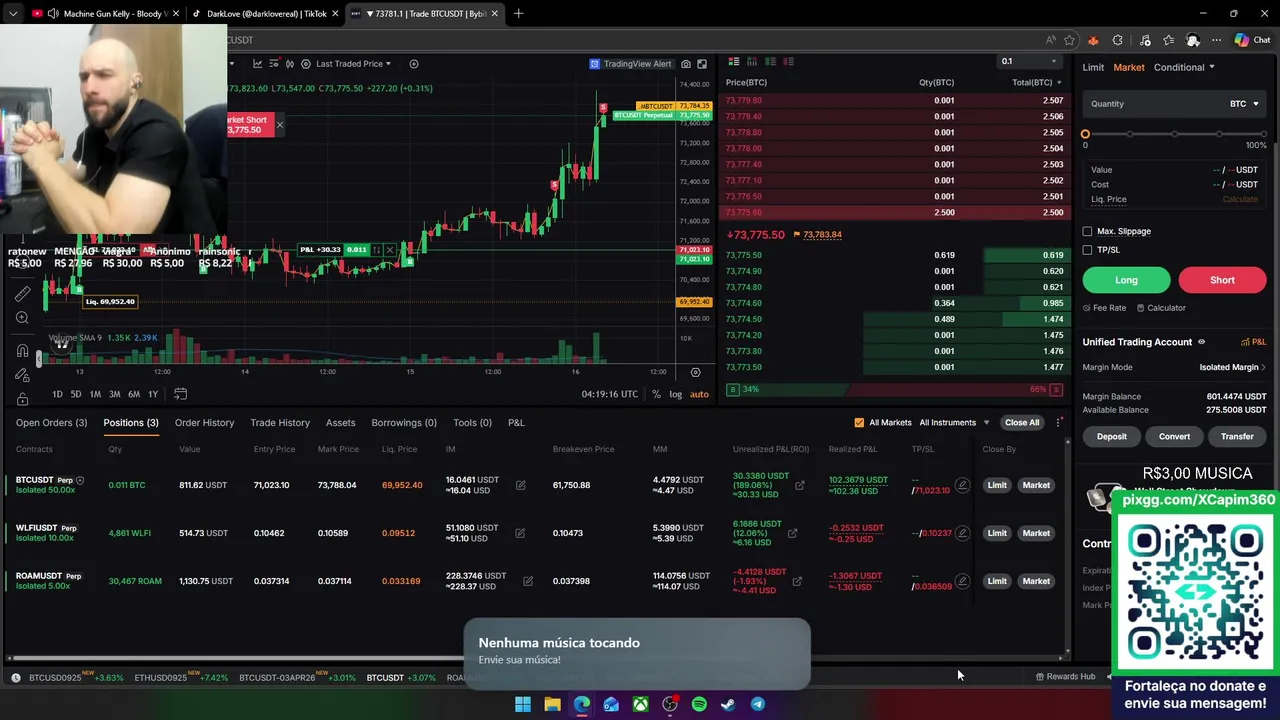
Task: Share ROAMUSDT unrealized P&L
Action: [797, 581]
